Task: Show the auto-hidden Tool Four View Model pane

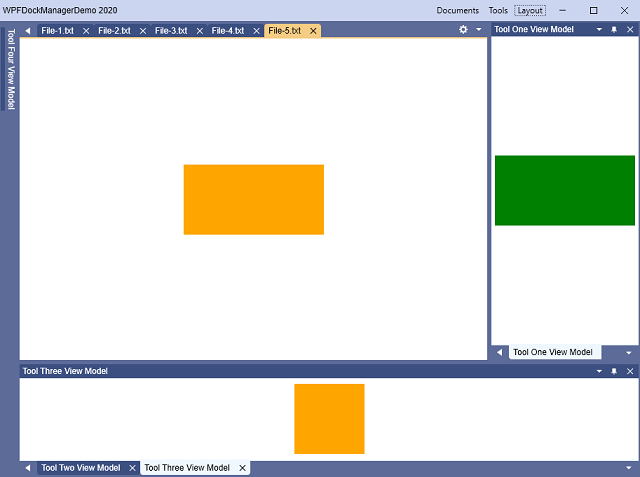Action: [11, 69]
